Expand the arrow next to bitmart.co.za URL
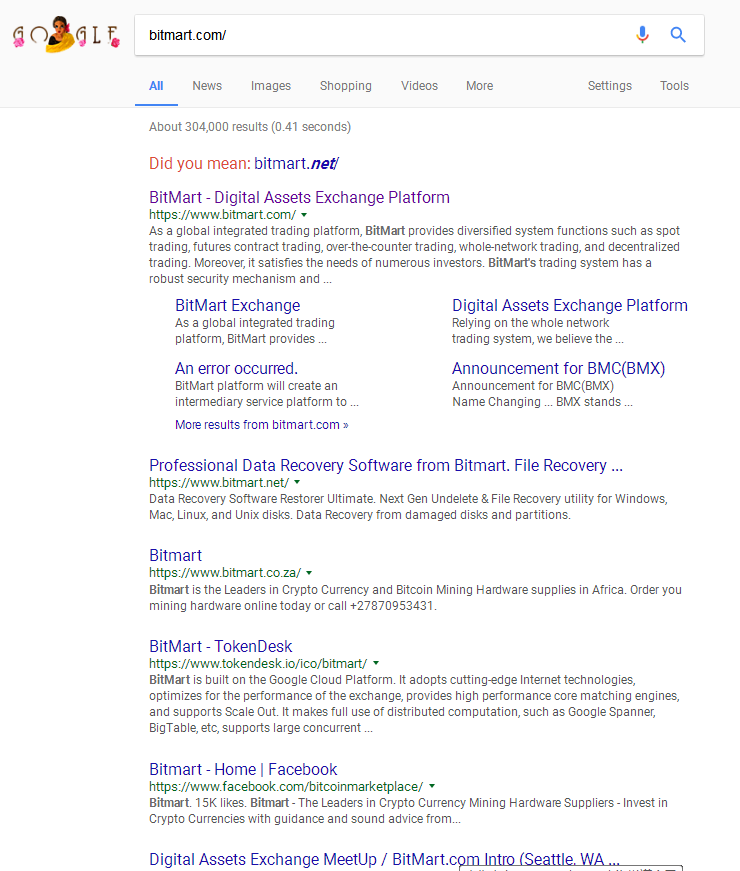The width and height of the screenshot is (740, 871). coord(309,573)
